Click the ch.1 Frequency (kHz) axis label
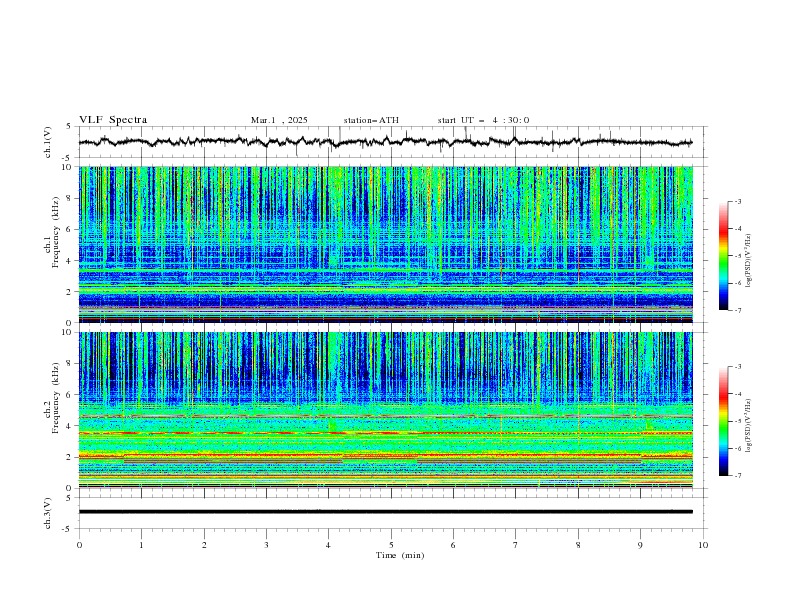792x612 pixels. pos(52,232)
